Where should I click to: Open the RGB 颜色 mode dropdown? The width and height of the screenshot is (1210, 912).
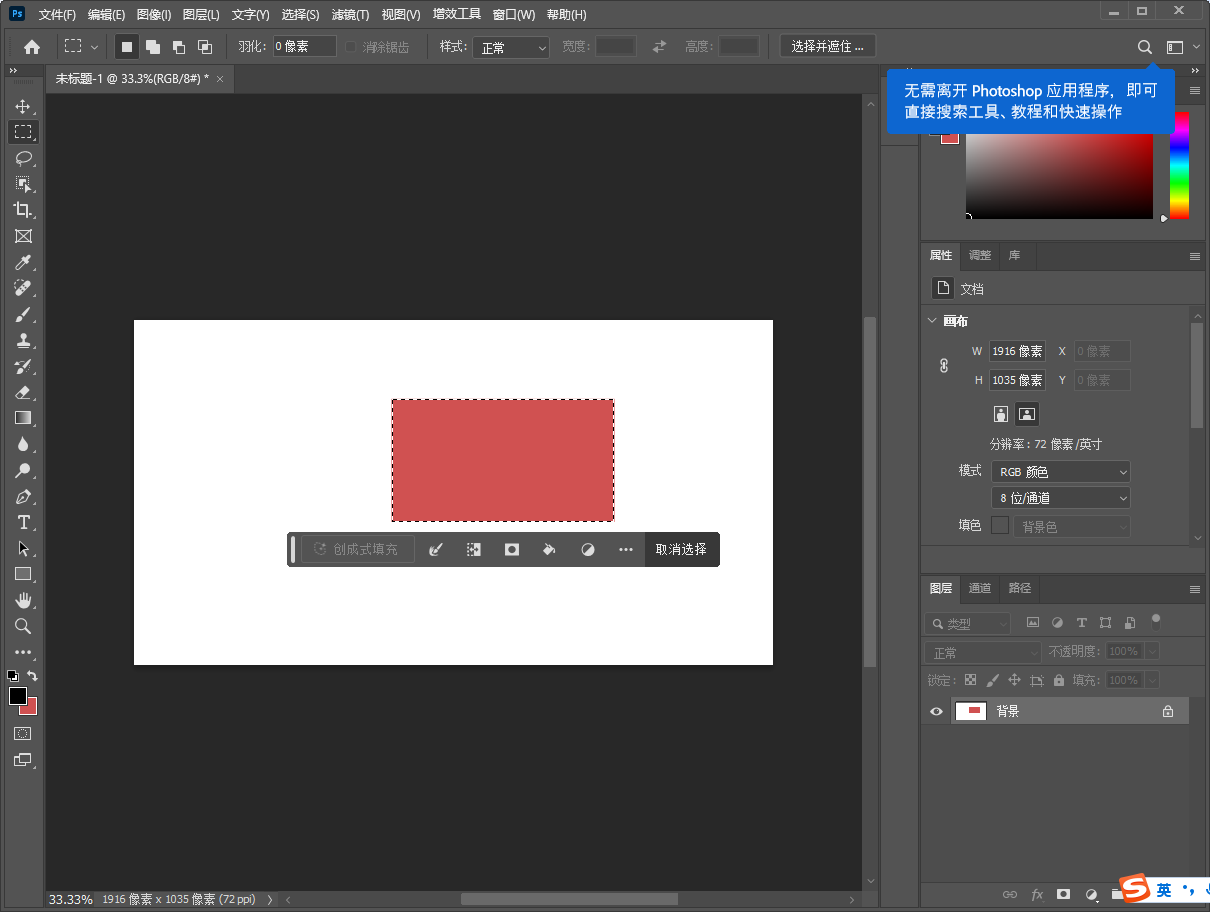pyautogui.click(x=1061, y=471)
